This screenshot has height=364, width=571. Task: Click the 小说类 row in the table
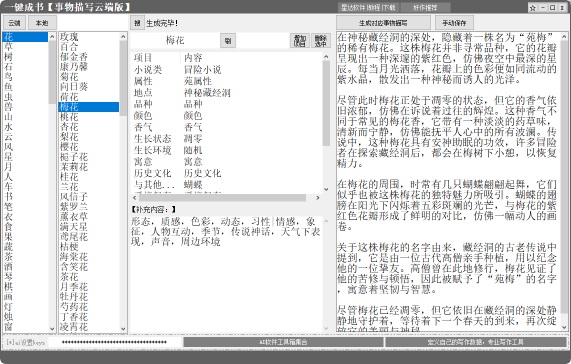(x=226, y=70)
